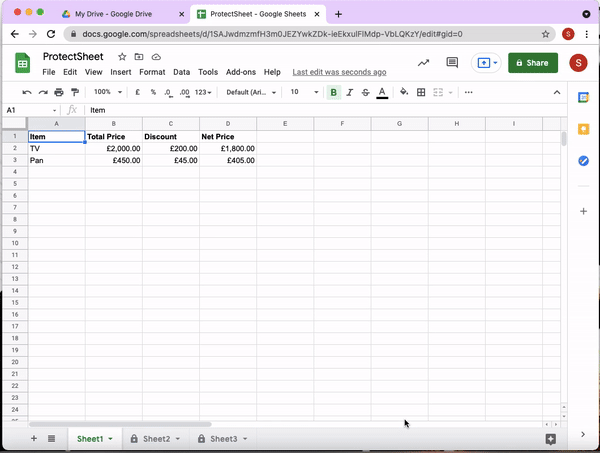Viewport: 600px width, 453px height.
Task: Open the View menu
Action: click(93, 72)
